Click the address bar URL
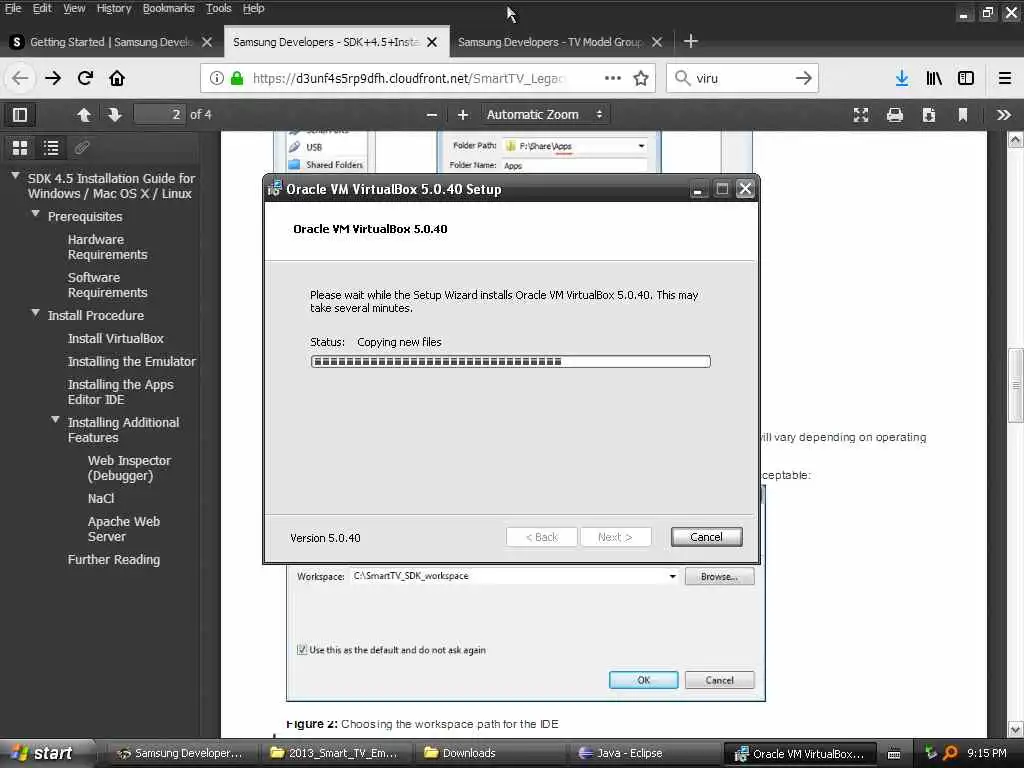The height and width of the screenshot is (768, 1024). click(x=407, y=78)
